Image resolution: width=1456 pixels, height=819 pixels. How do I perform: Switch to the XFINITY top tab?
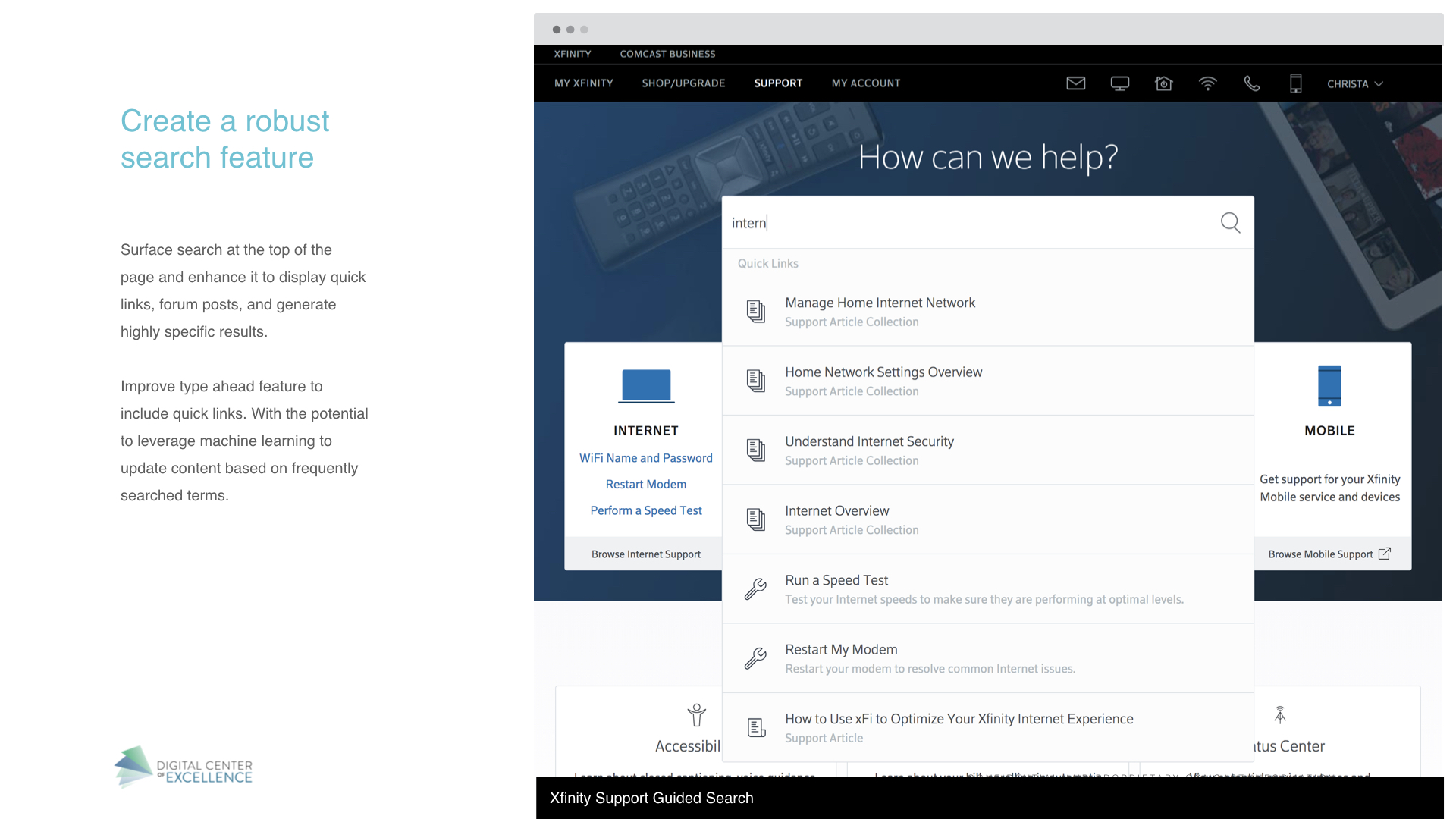click(573, 54)
